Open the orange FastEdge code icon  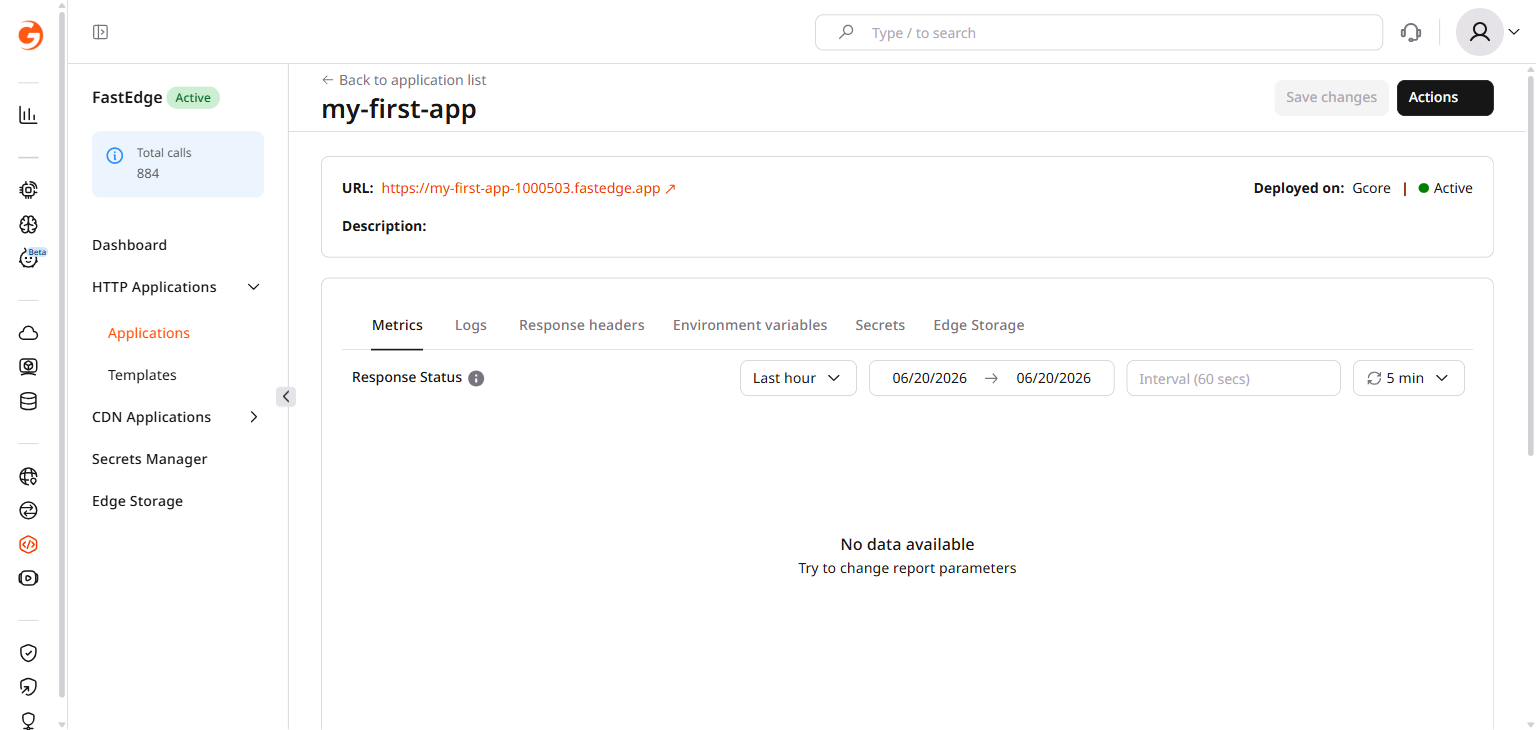click(x=28, y=545)
